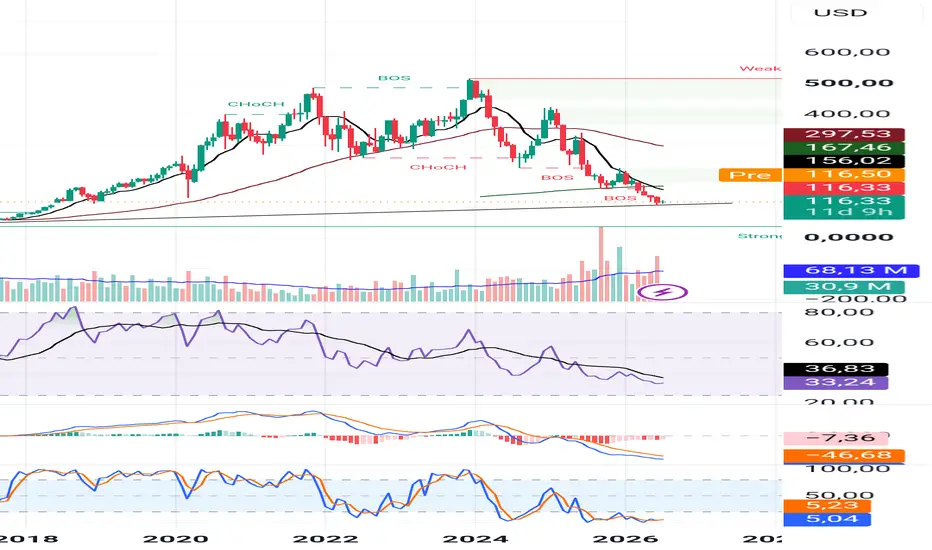Click the orange 5,23 stochastic label
The width and height of the screenshot is (932, 550).
click(x=827, y=506)
